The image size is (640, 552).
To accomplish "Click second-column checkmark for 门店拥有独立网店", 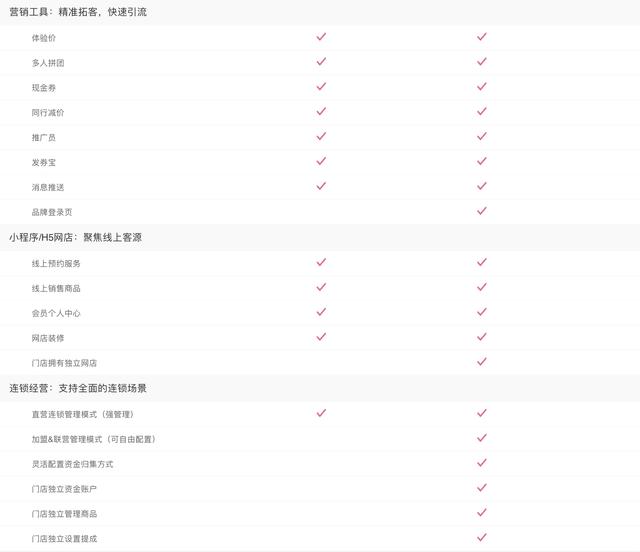I will click(482, 362).
